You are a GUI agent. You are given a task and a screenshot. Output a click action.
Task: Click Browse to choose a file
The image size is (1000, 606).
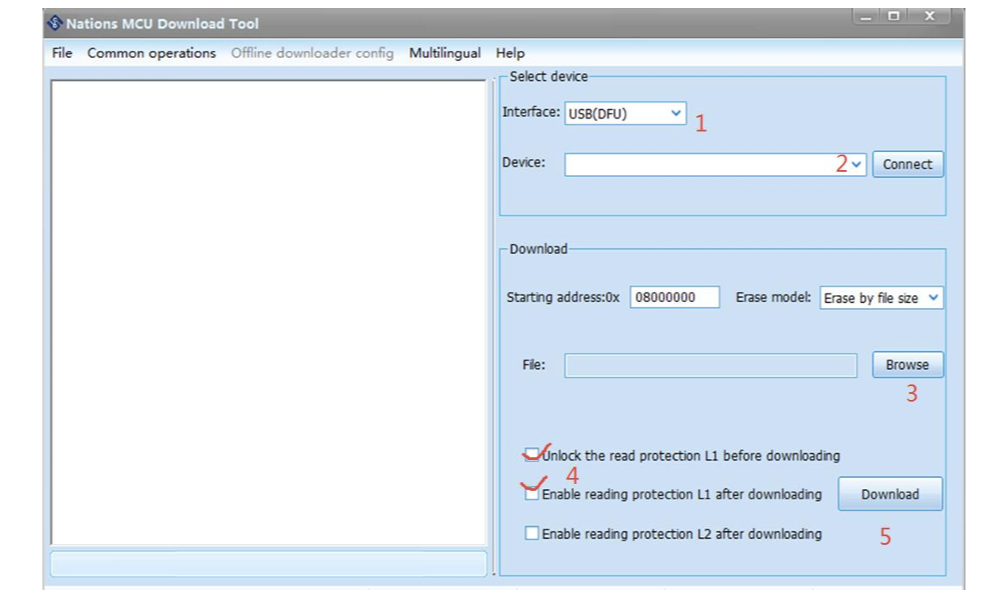coord(907,365)
